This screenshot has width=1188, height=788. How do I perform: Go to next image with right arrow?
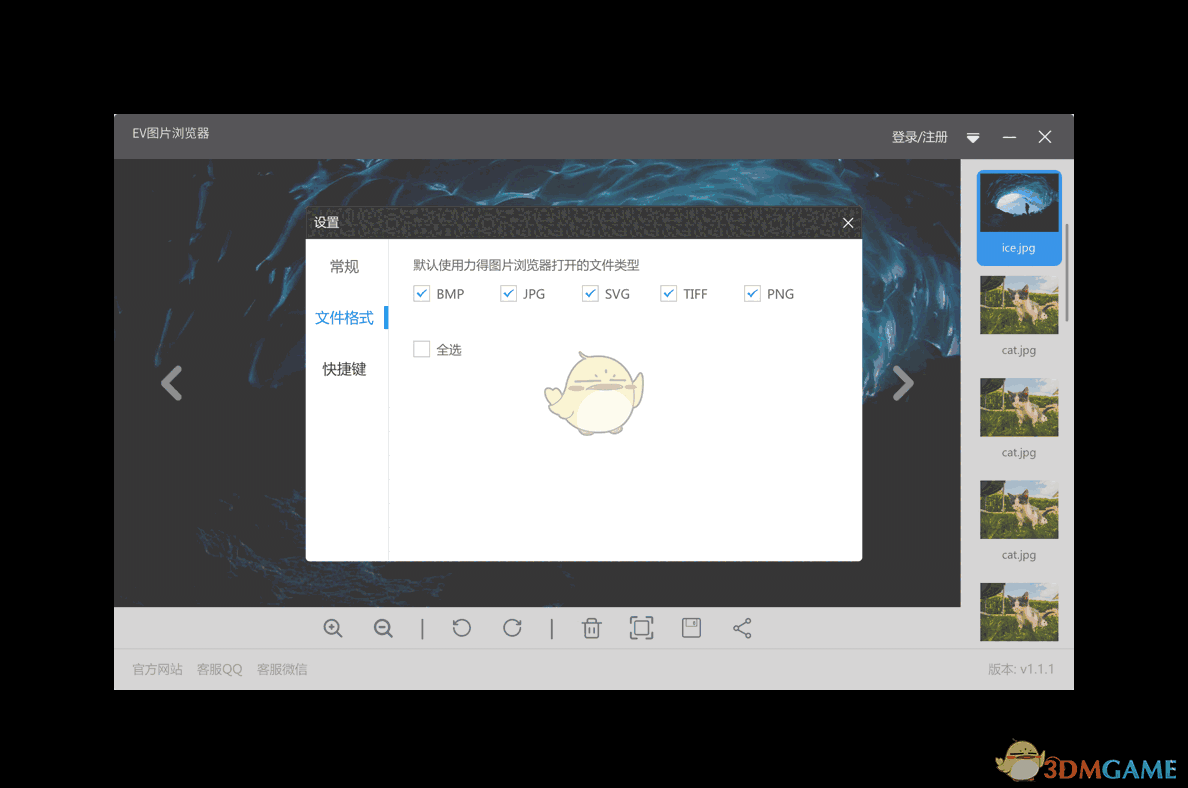coord(903,383)
